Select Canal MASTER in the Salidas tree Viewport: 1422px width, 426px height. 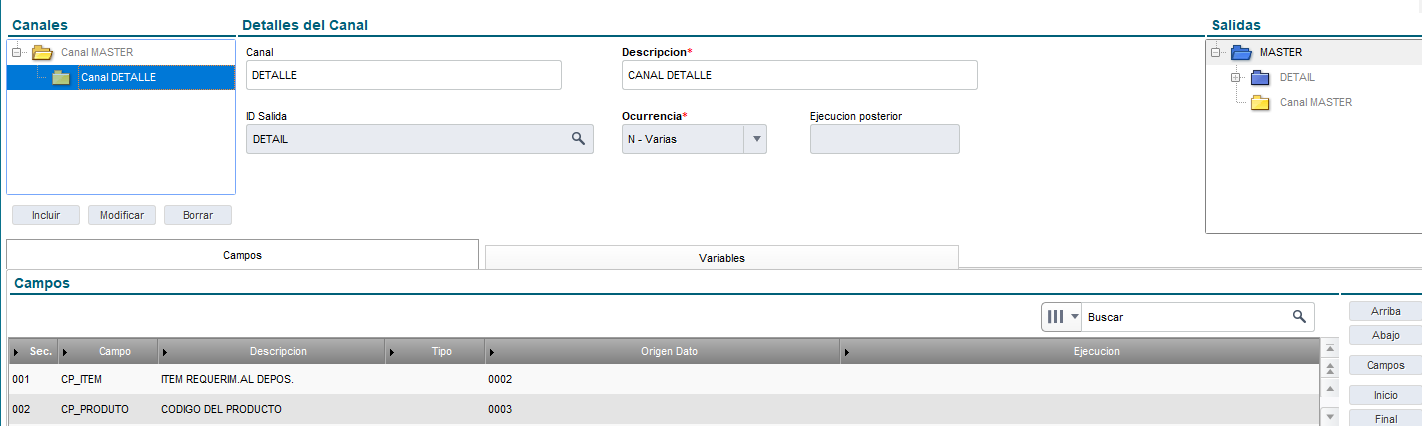tap(1316, 102)
